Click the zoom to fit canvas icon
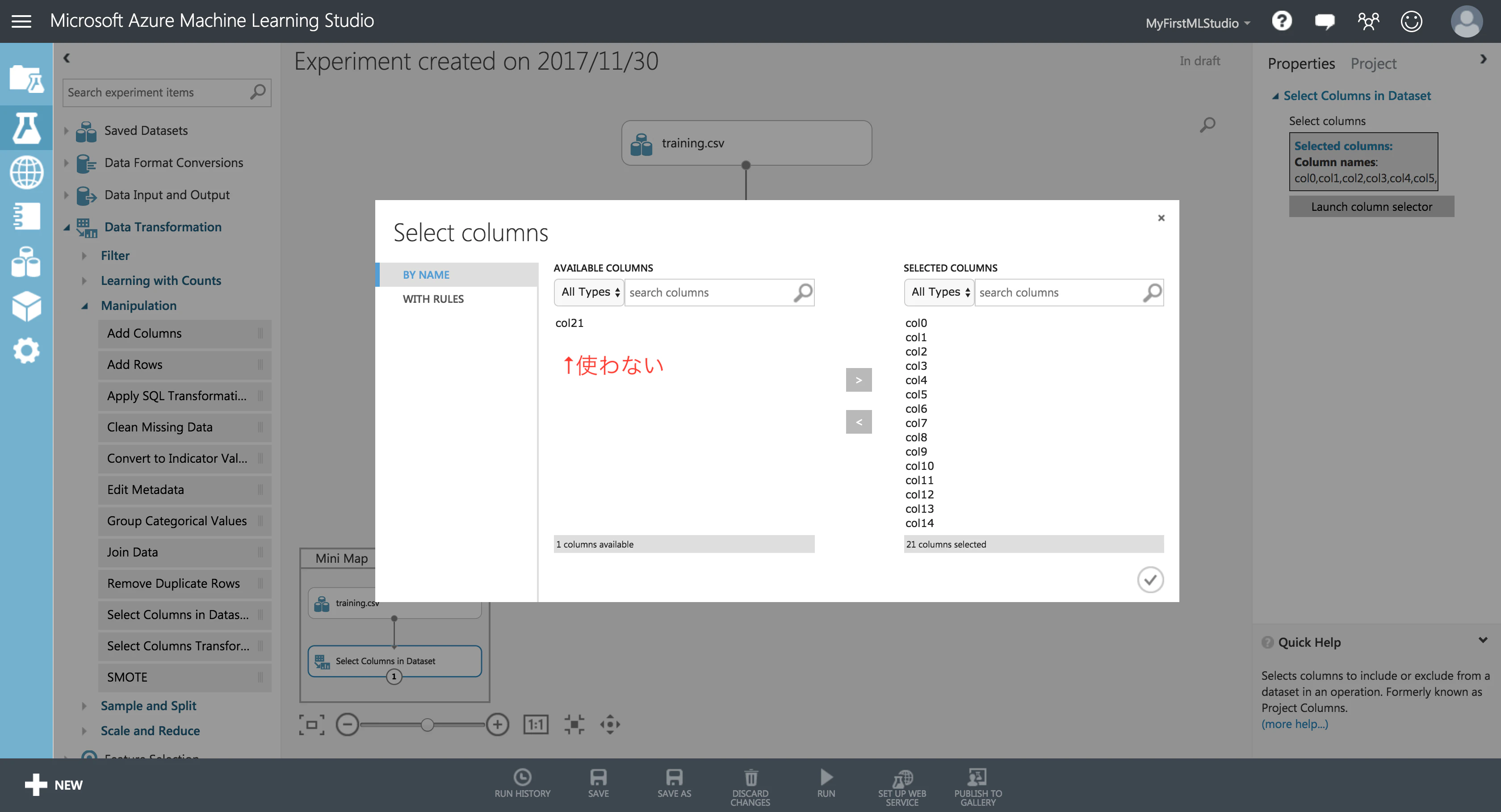 coord(312,724)
